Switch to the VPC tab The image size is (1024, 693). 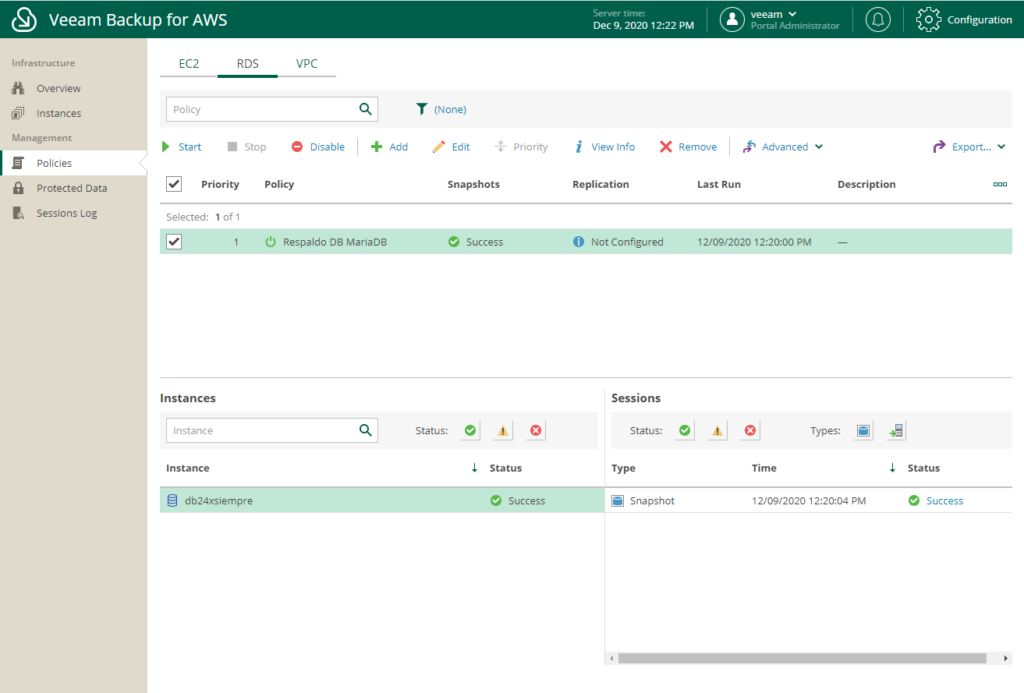pos(306,63)
